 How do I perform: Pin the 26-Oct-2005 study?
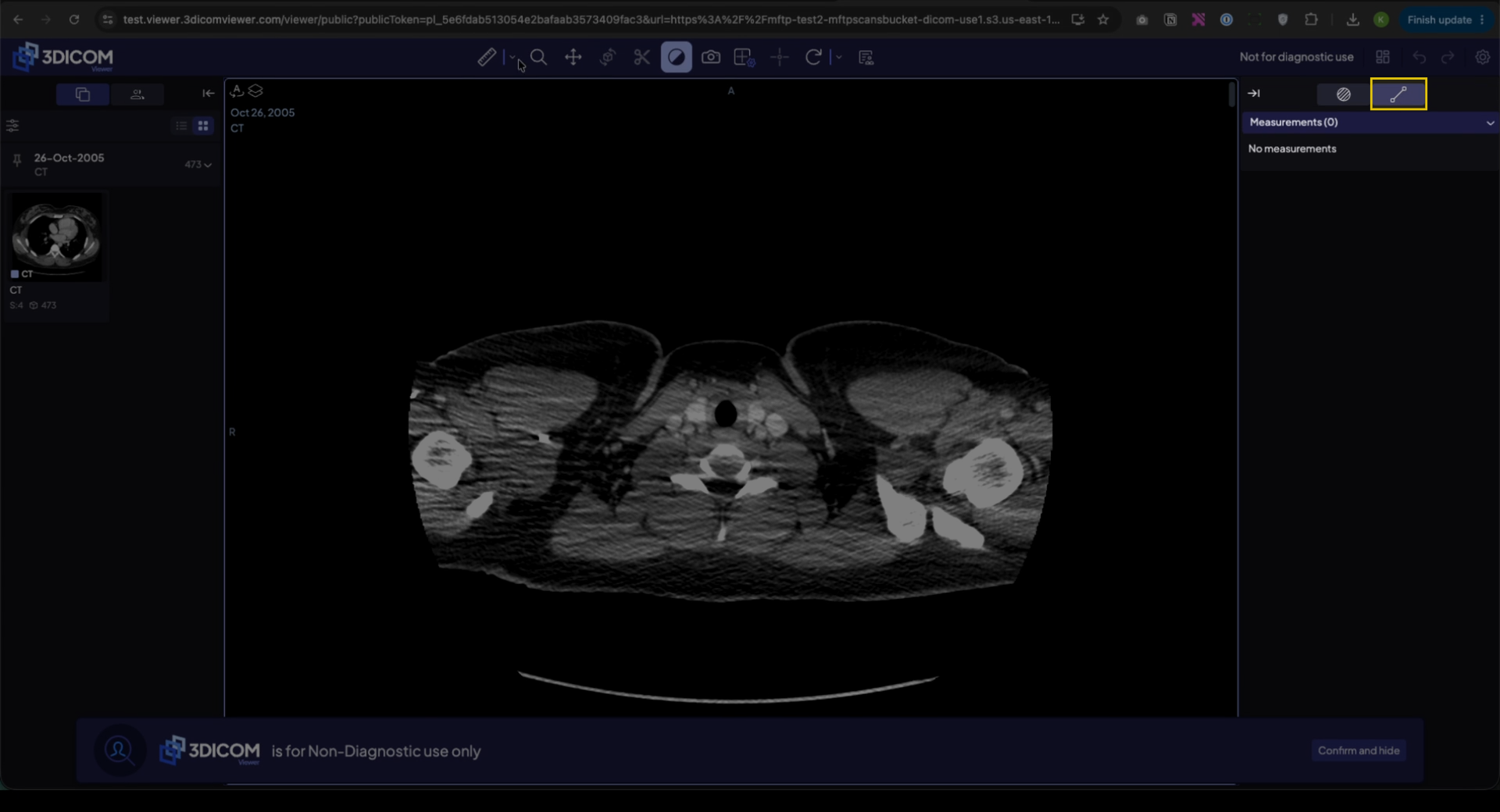pyautogui.click(x=16, y=161)
